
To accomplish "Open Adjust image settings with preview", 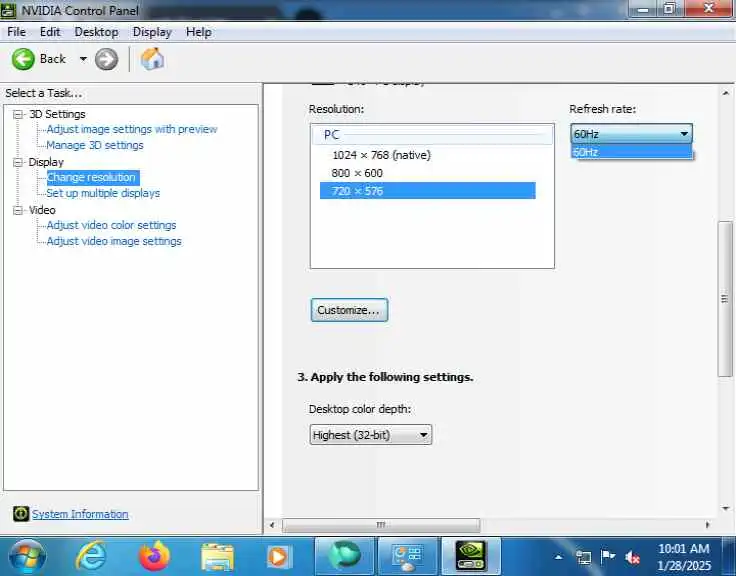I will 131,129.
